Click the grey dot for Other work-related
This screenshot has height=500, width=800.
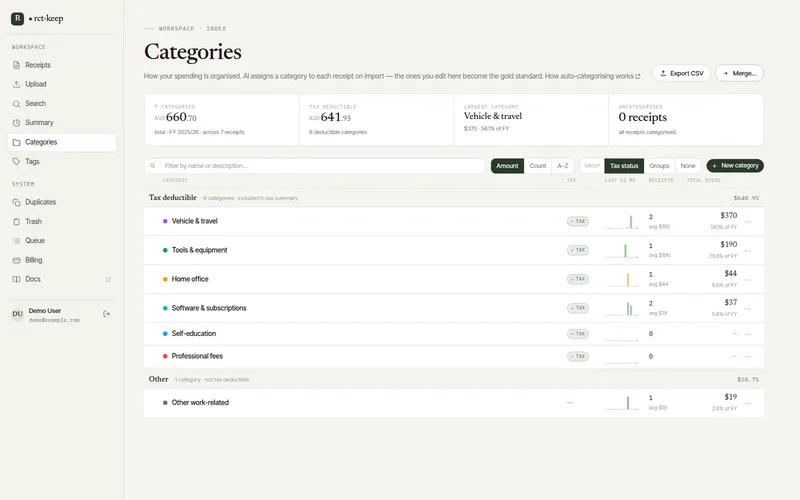165,403
